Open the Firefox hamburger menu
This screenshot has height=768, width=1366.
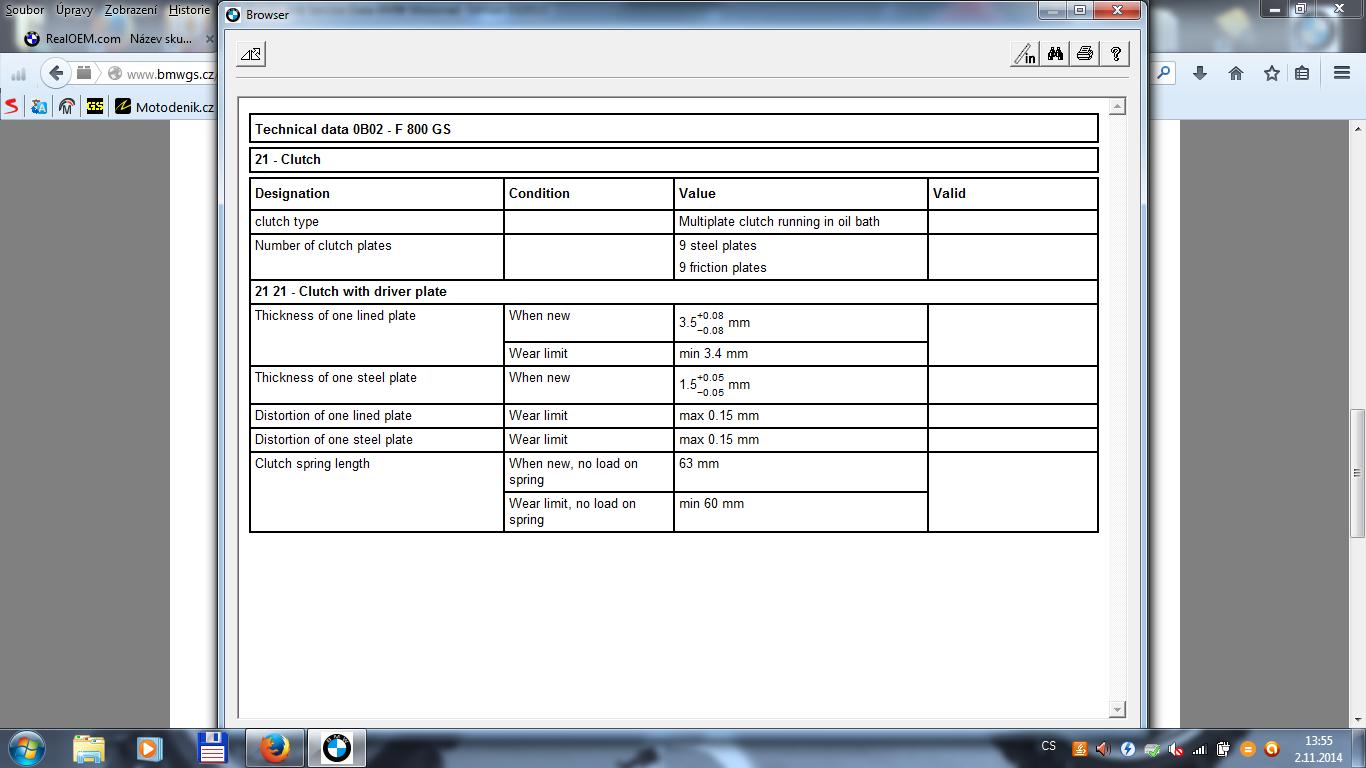pos(1342,73)
